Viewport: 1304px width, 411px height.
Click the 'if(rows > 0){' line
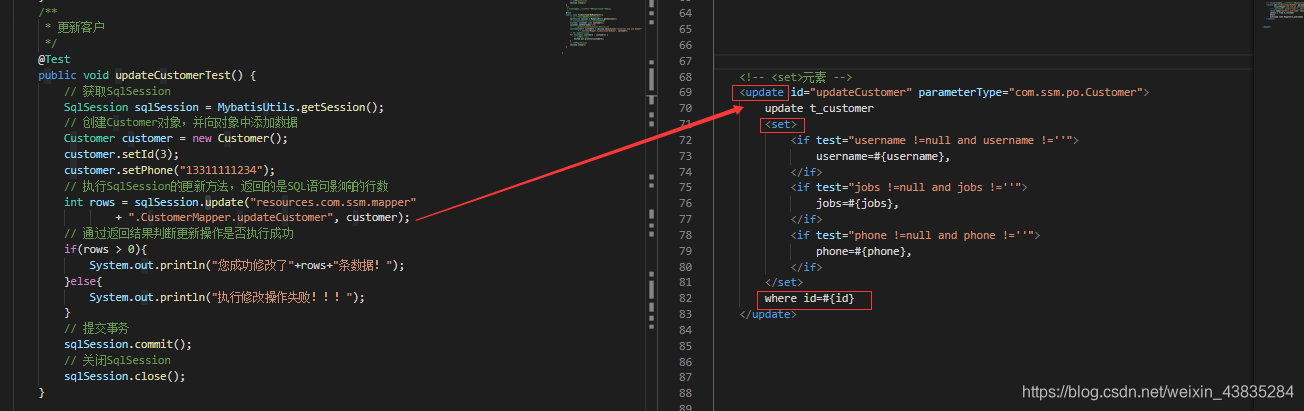[105, 249]
